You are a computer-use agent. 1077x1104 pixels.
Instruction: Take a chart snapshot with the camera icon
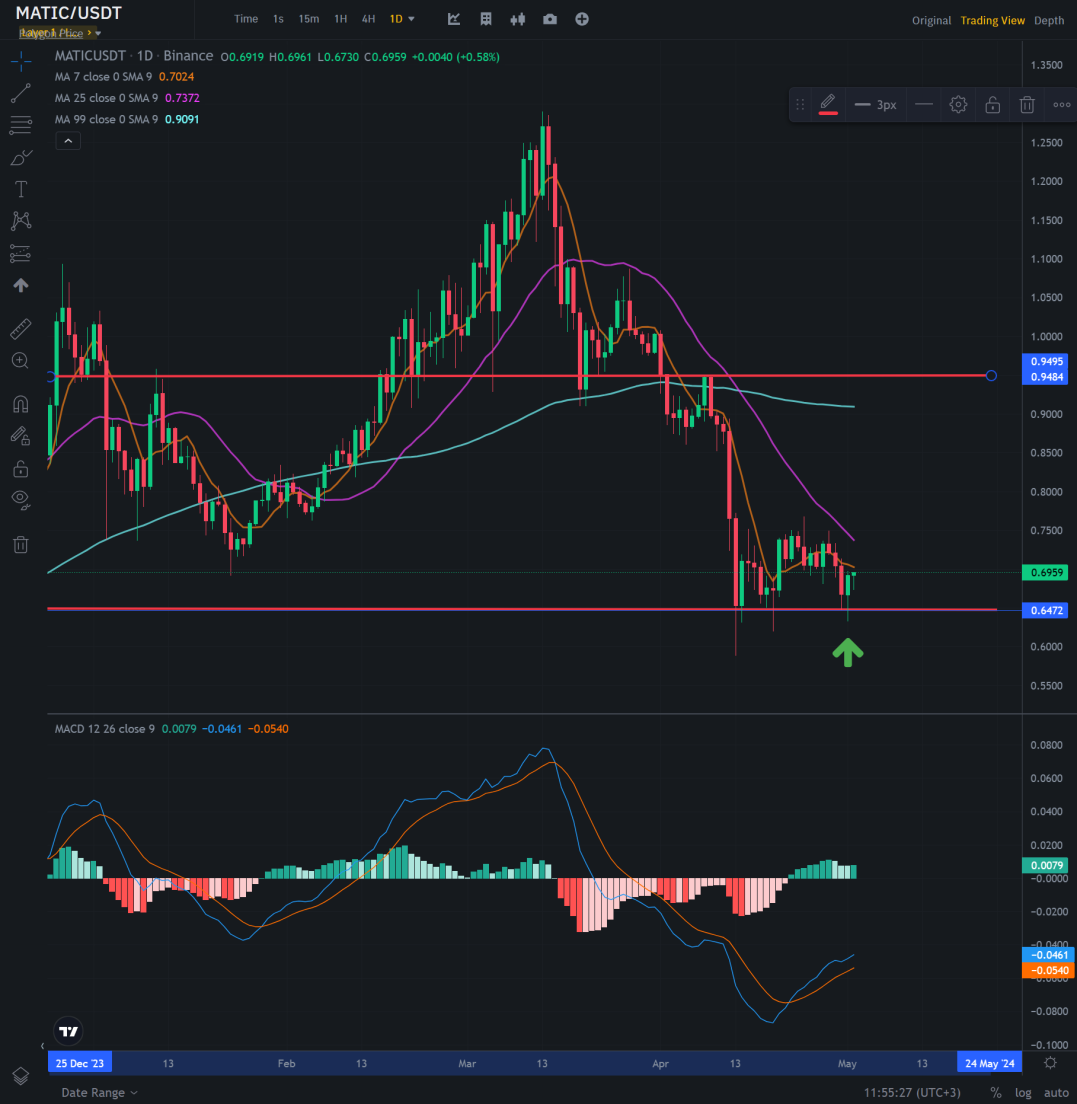coord(549,18)
